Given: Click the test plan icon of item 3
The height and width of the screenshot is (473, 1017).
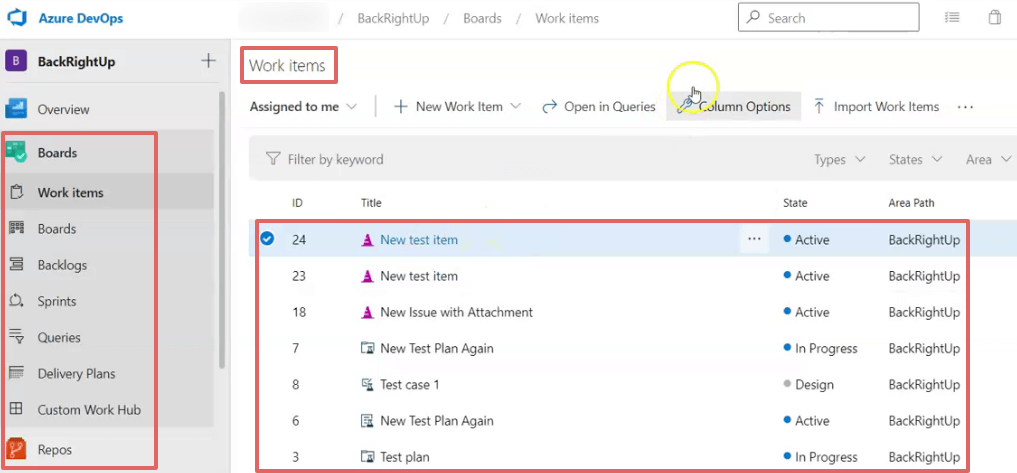Looking at the screenshot, I should click(x=368, y=457).
